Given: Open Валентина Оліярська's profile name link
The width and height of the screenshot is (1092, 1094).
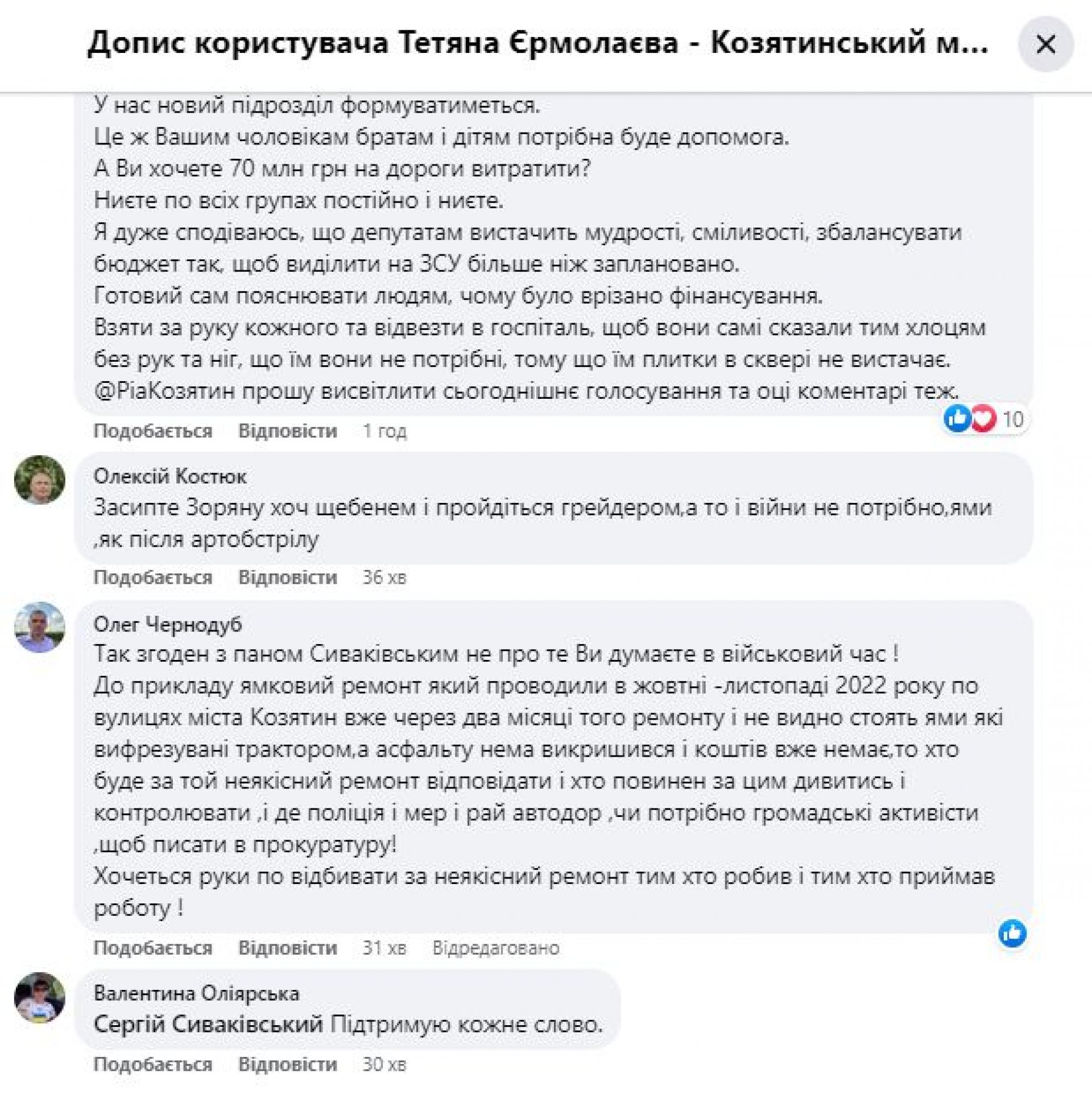Looking at the screenshot, I should coord(196,993).
